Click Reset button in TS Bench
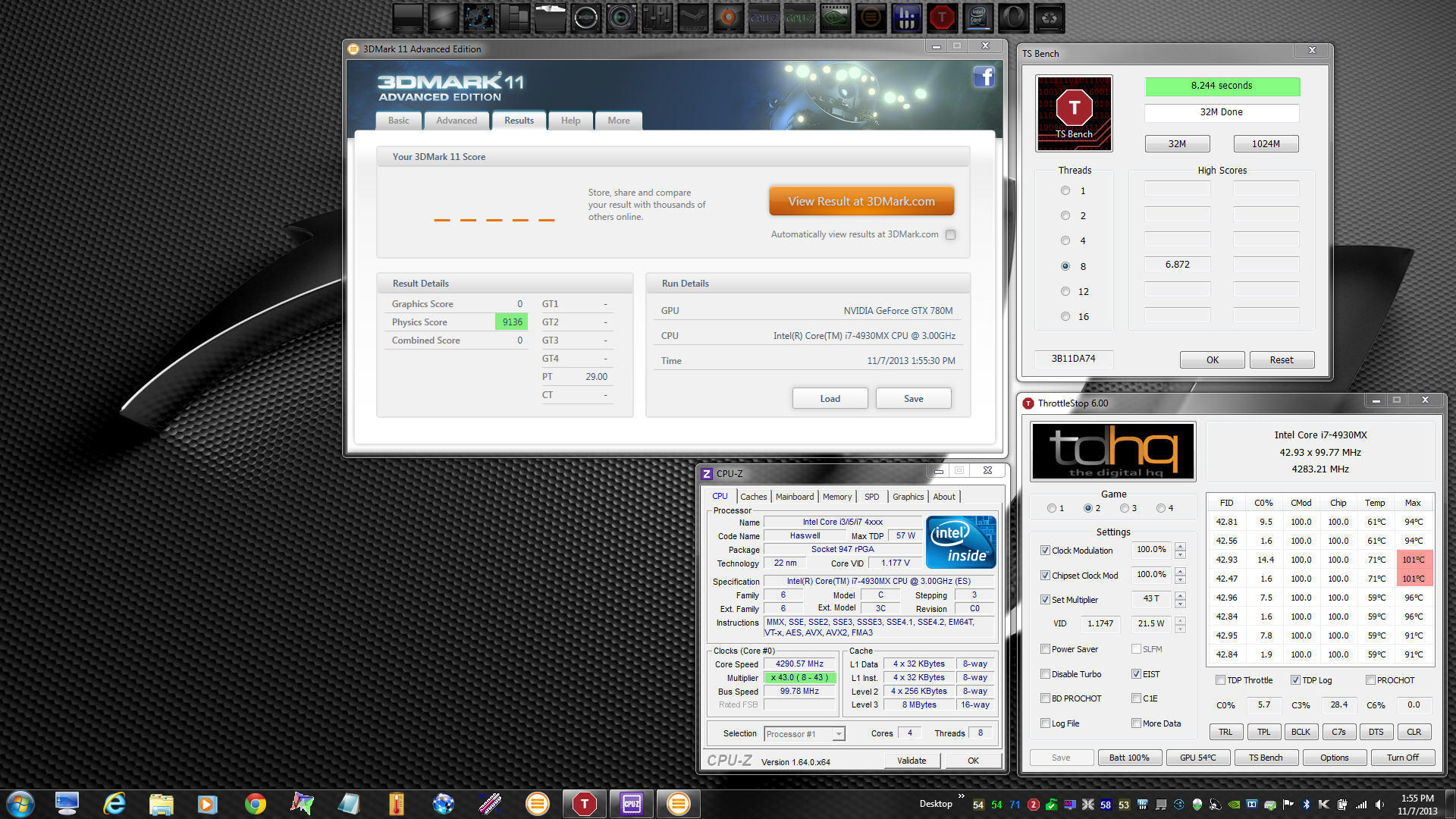The height and width of the screenshot is (819, 1456). tap(1282, 360)
